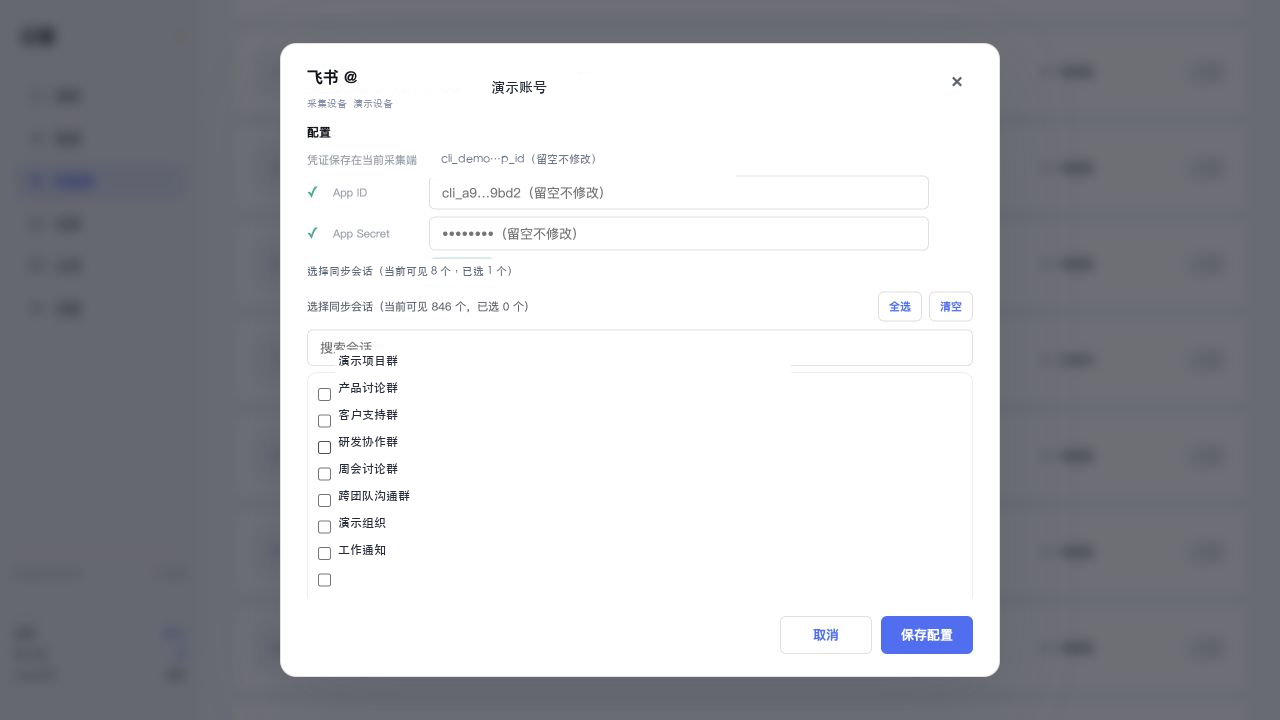This screenshot has width=1280, height=720.
Task: Save settings with 保存配置
Action: (927, 635)
